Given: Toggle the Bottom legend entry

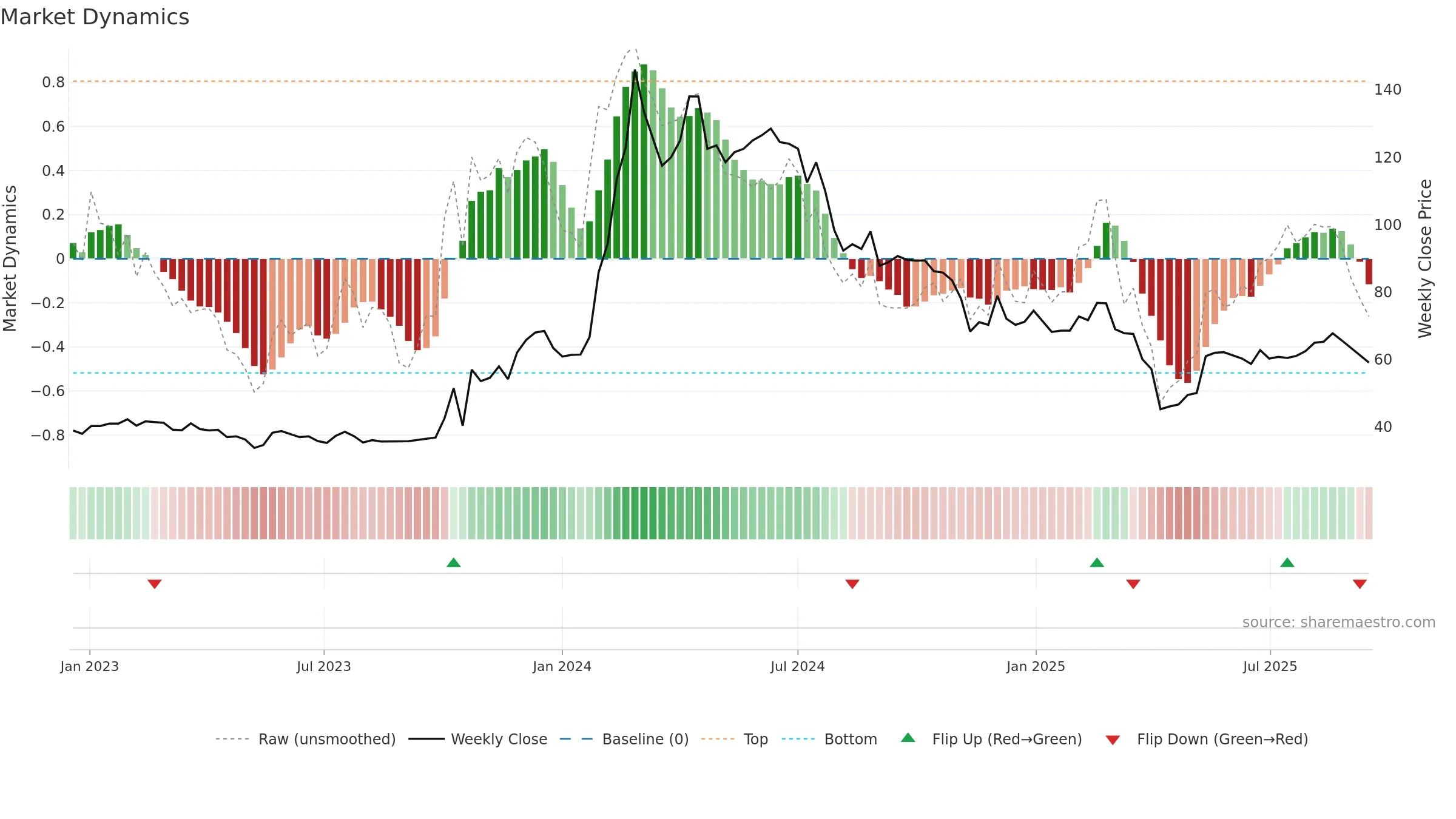Looking at the screenshot, I should 829,739.
